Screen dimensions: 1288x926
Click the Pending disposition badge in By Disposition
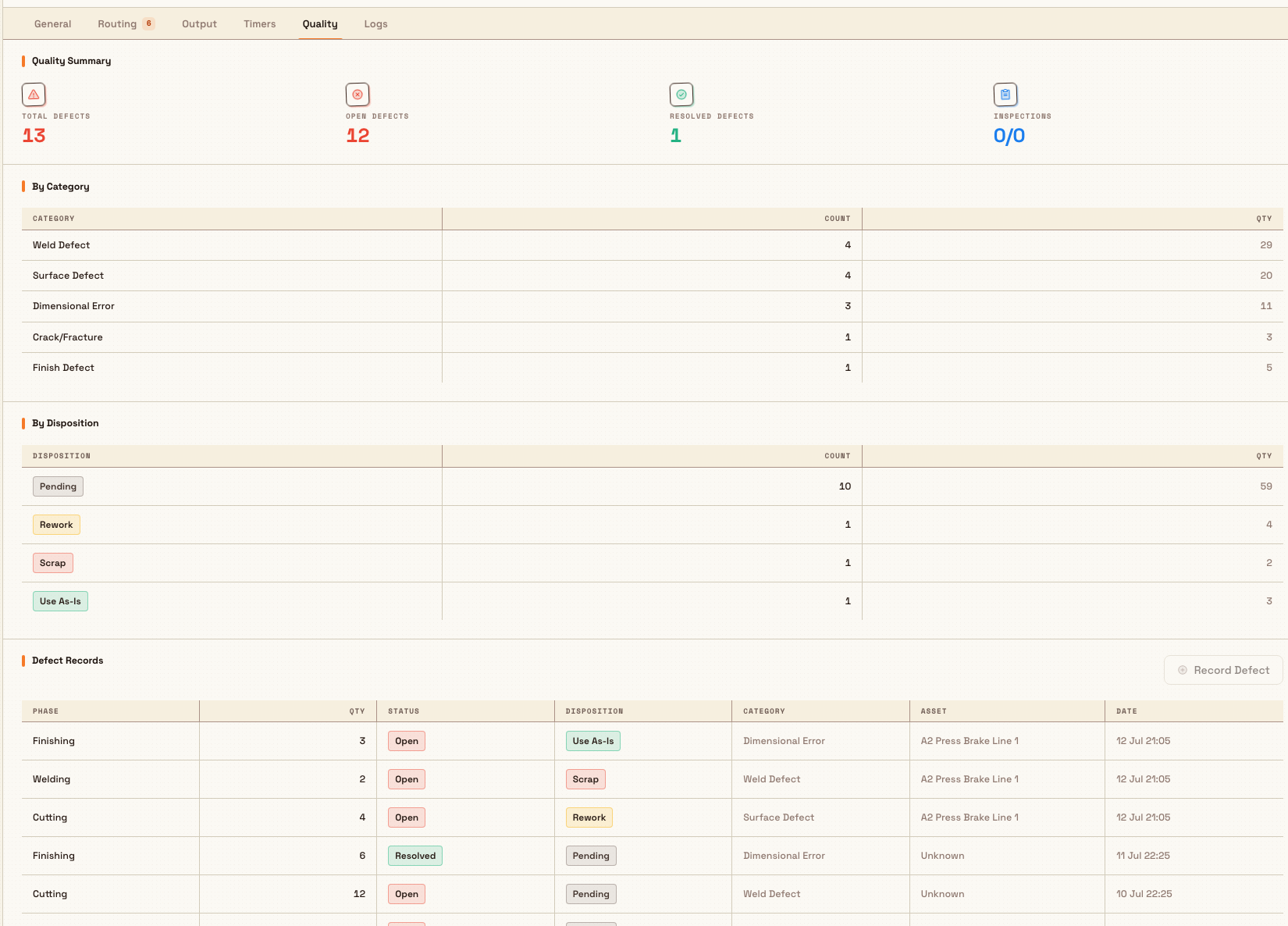58,486
